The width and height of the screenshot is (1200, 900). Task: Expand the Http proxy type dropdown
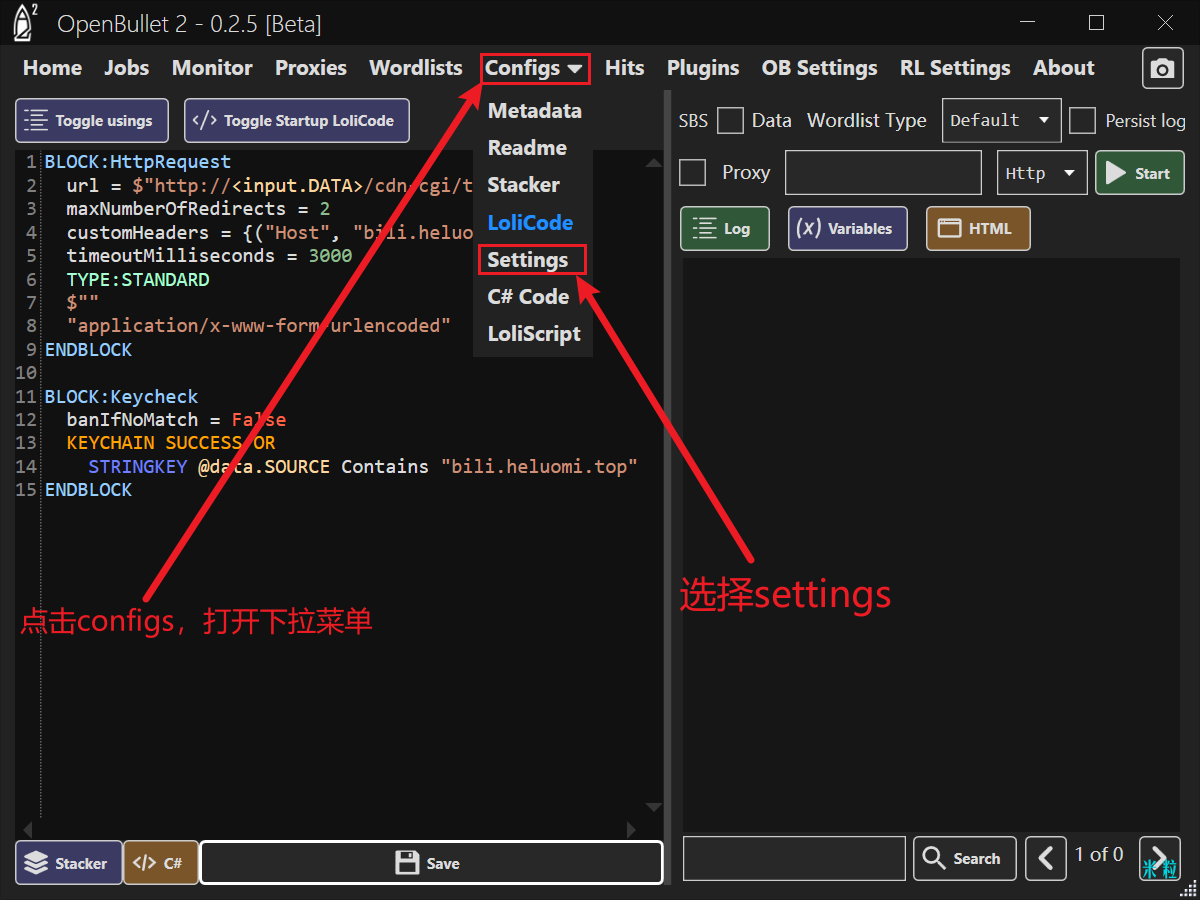(1042, 173)
